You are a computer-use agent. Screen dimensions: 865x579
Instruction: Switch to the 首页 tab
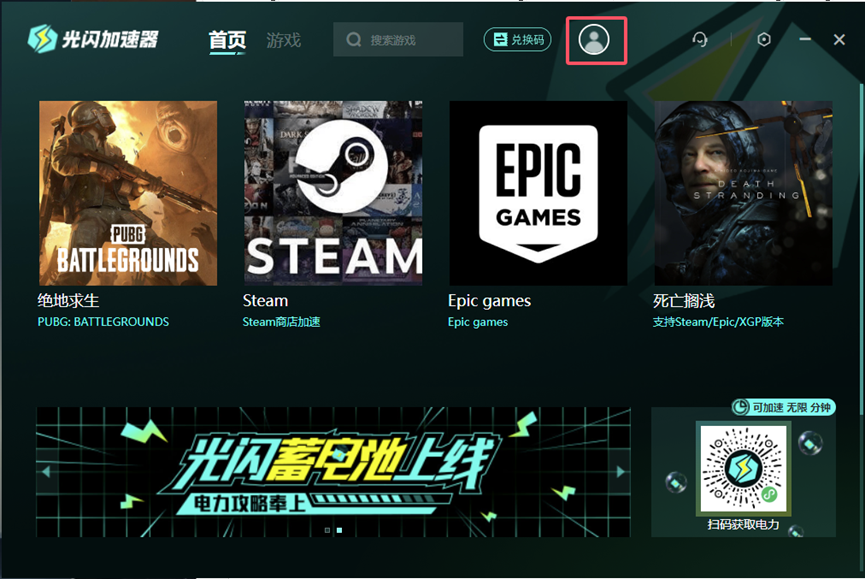coord(227,40)
